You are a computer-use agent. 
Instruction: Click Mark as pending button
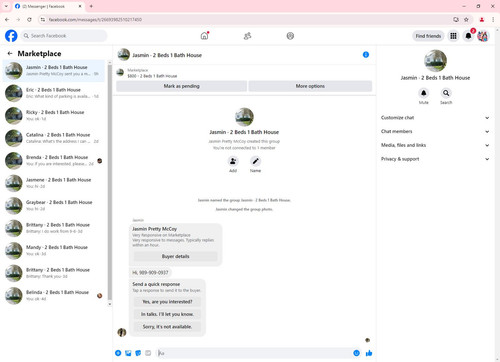[181, 86]
